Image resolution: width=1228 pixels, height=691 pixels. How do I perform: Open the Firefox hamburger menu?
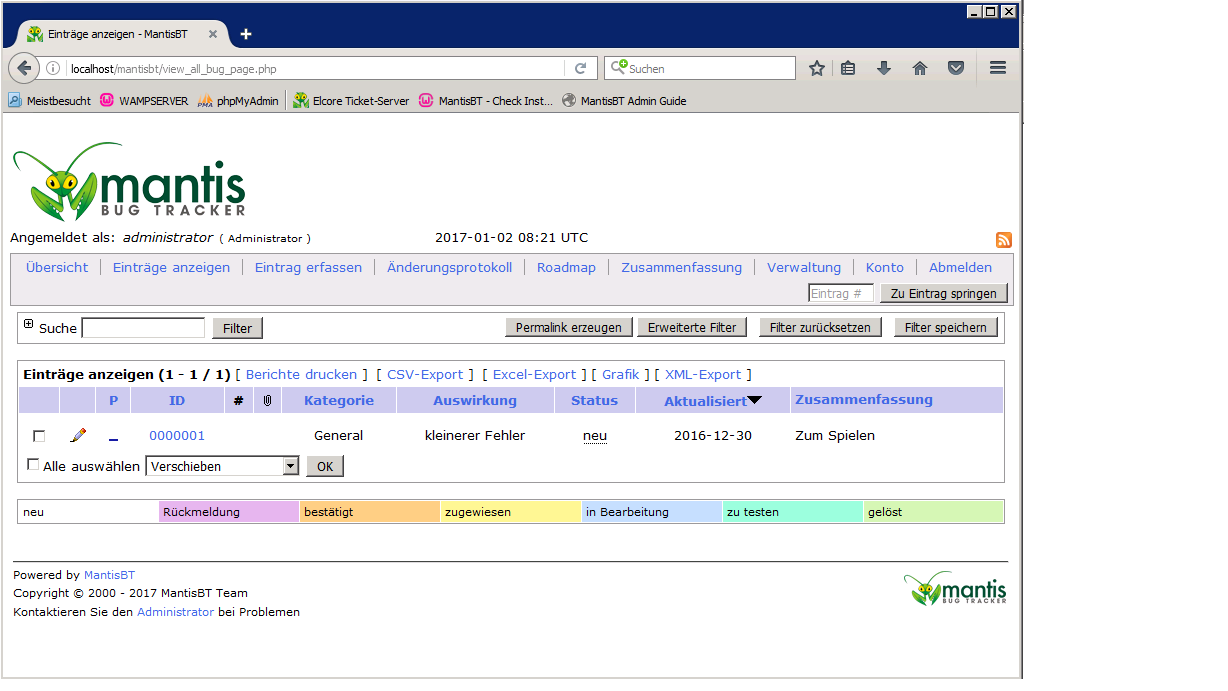pos(997,69)
